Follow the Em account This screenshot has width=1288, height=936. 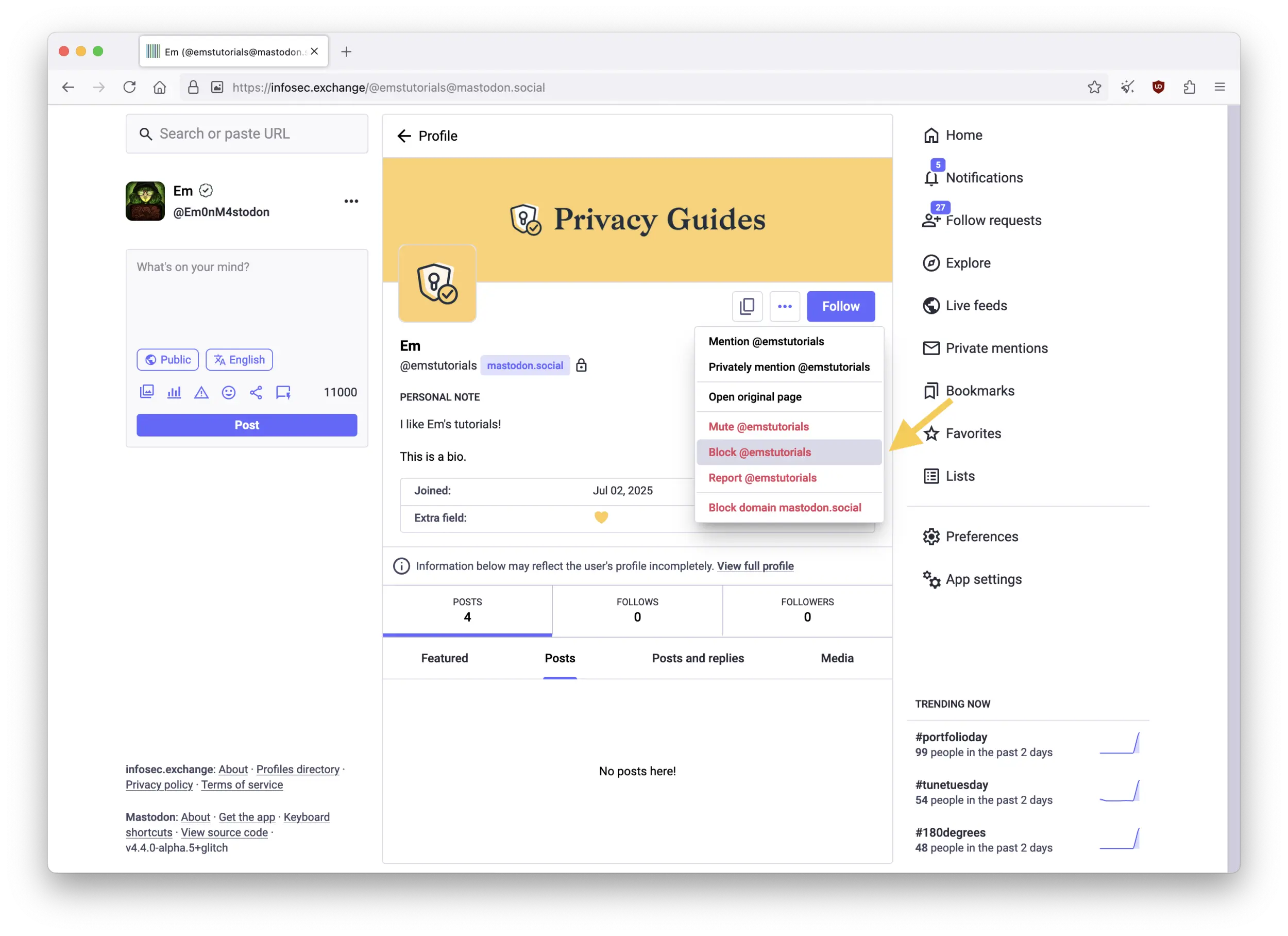click(x=840, y=306)
